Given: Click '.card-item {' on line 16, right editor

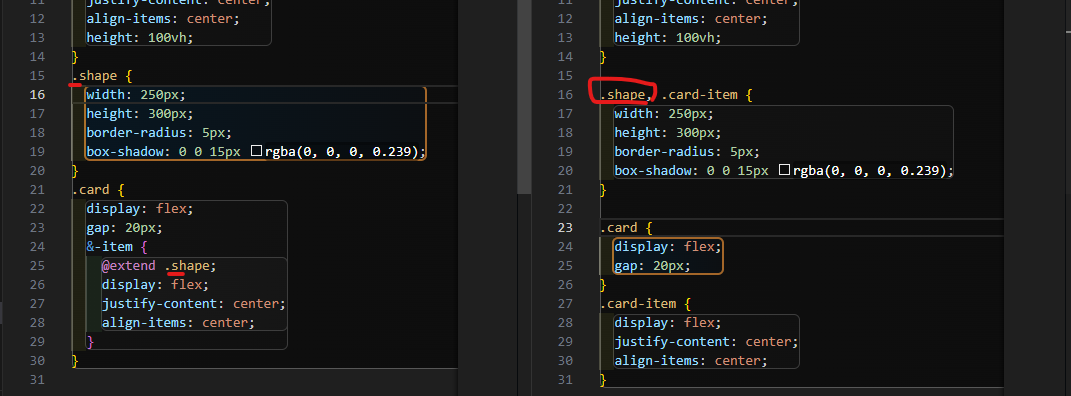Looking at the screenshot, I should (707, 94).
